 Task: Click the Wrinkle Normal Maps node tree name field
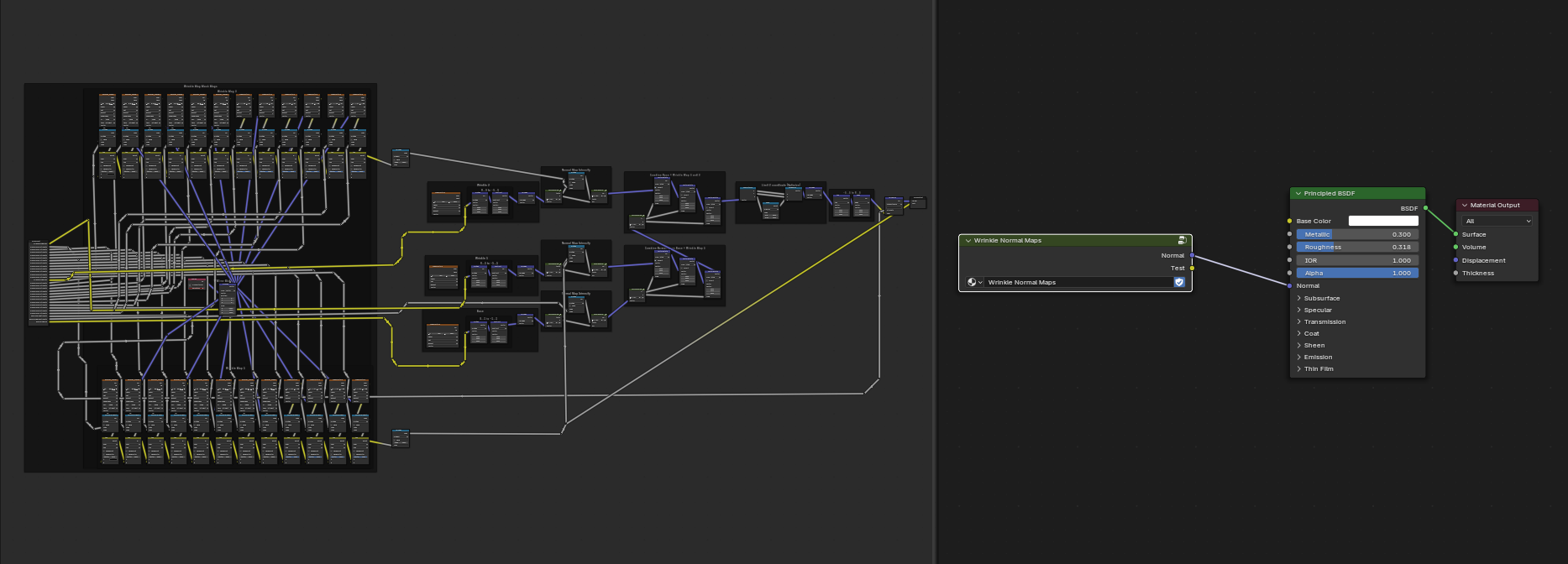[x=1078, y=283]
